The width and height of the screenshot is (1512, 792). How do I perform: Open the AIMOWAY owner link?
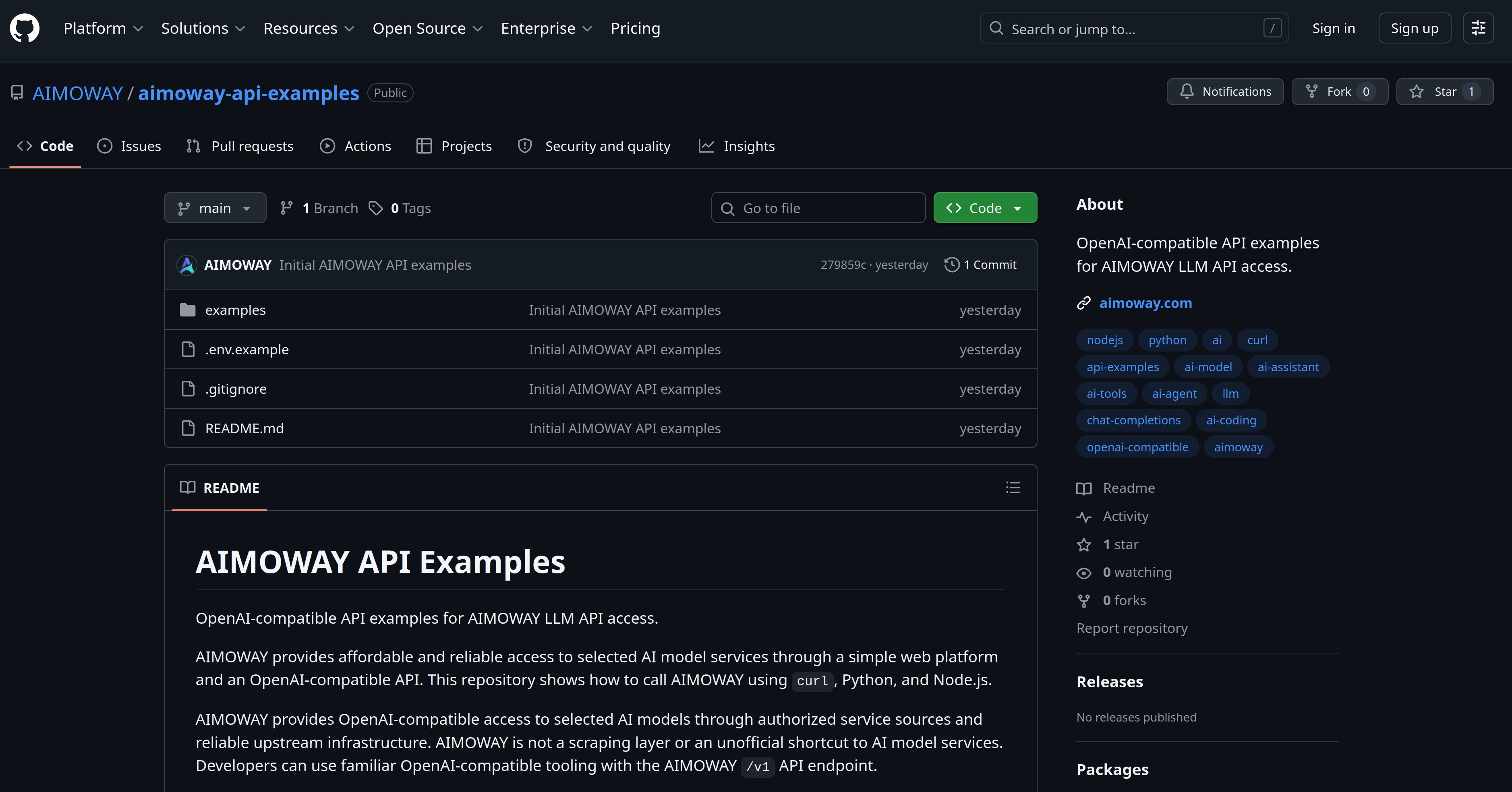tap(77, 93)
